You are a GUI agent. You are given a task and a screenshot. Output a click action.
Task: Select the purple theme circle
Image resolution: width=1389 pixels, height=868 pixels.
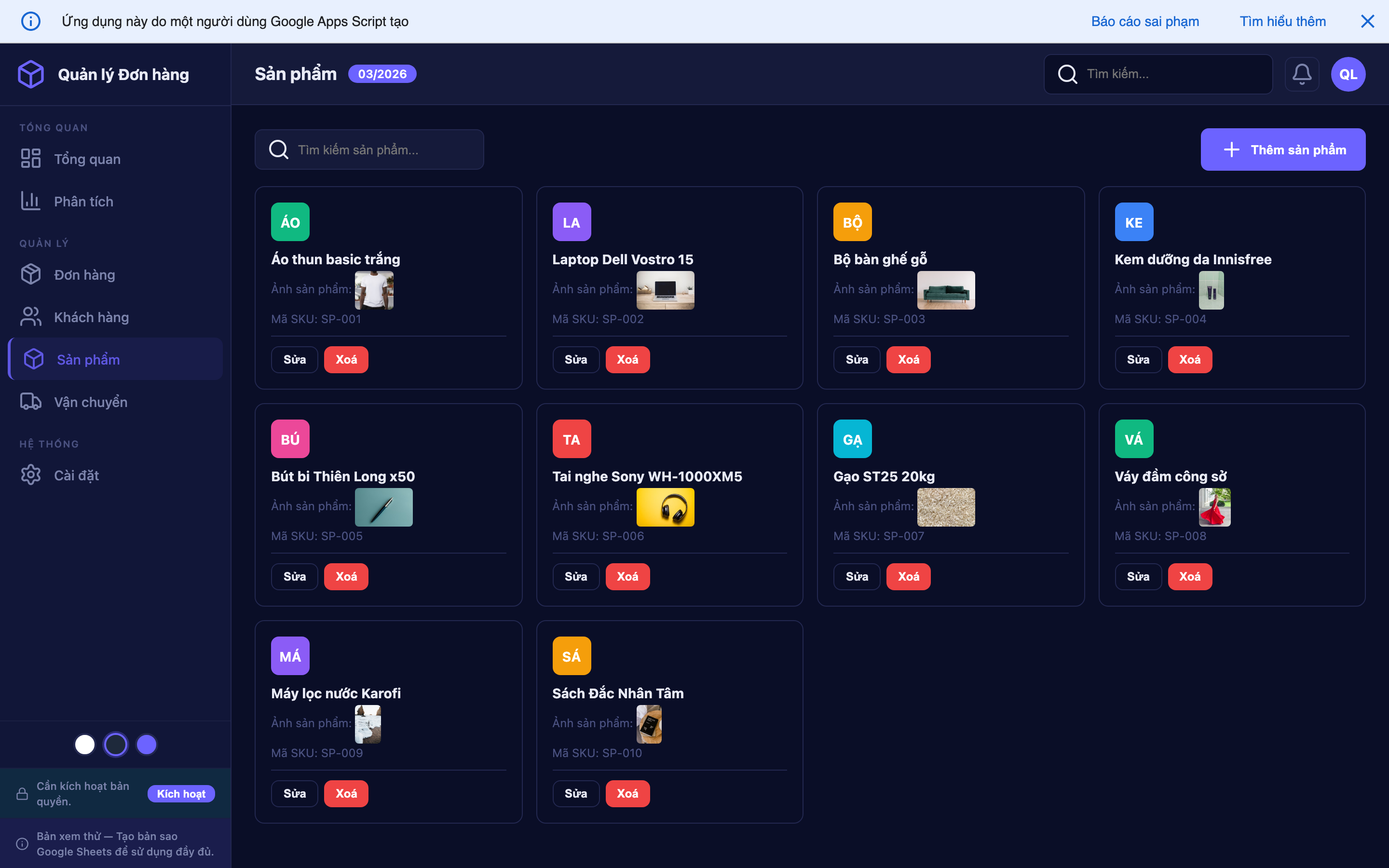146,744
